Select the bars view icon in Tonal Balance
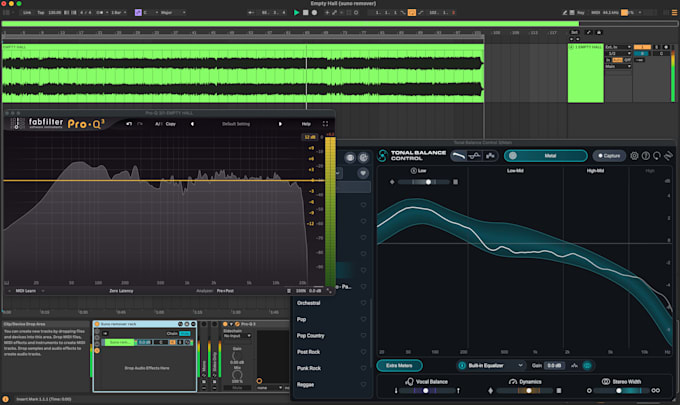 point(490,156)
